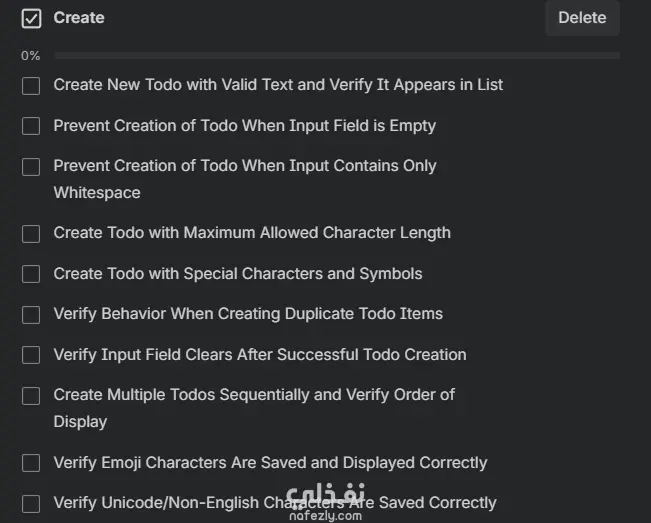Click the 'Create' checklist title text
The width and height of the screenshot is (651, 523).
pos(79,18)
